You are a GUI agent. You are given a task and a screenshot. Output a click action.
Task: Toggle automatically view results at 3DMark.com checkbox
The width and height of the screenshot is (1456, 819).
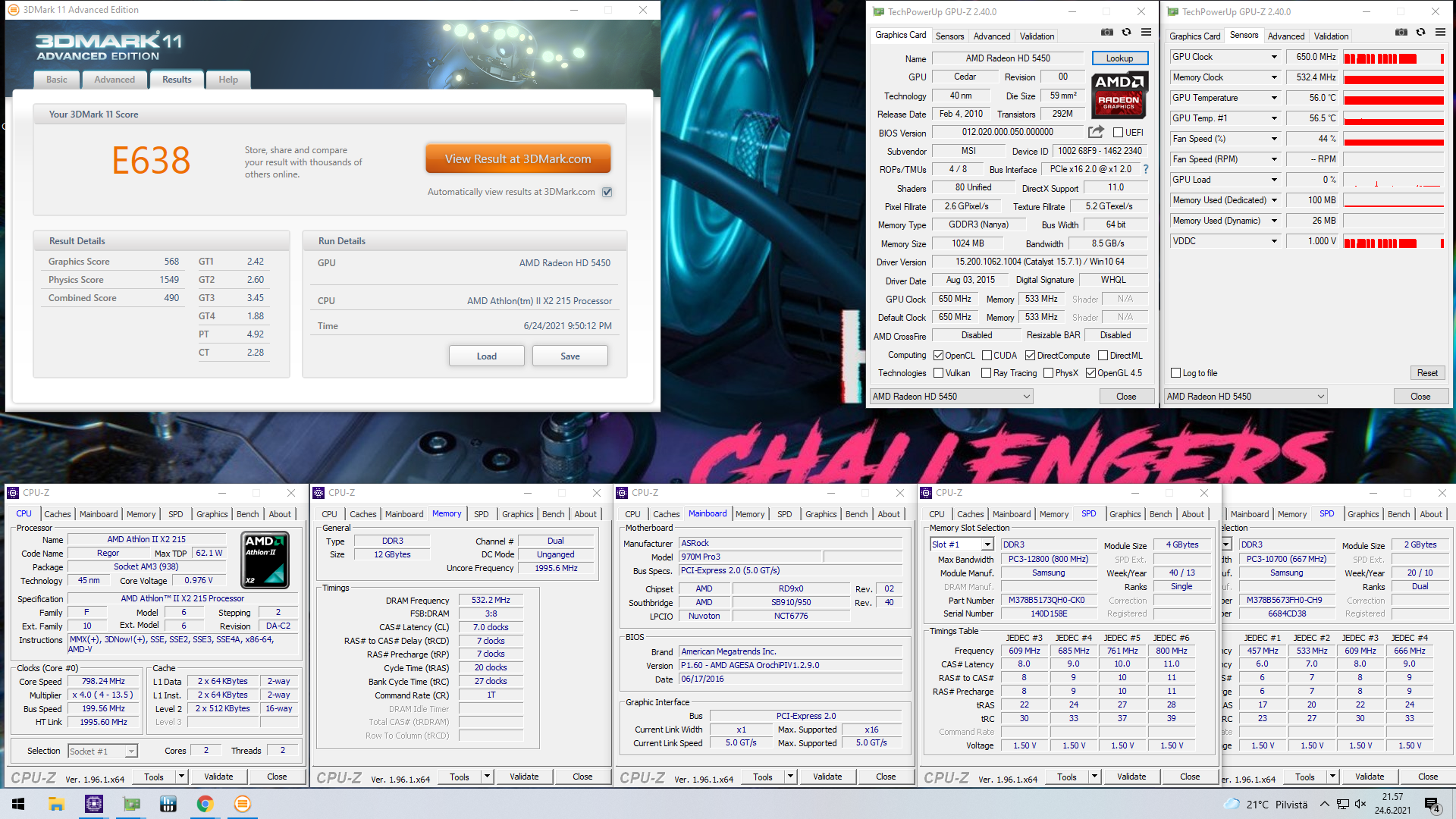(607, 192)
